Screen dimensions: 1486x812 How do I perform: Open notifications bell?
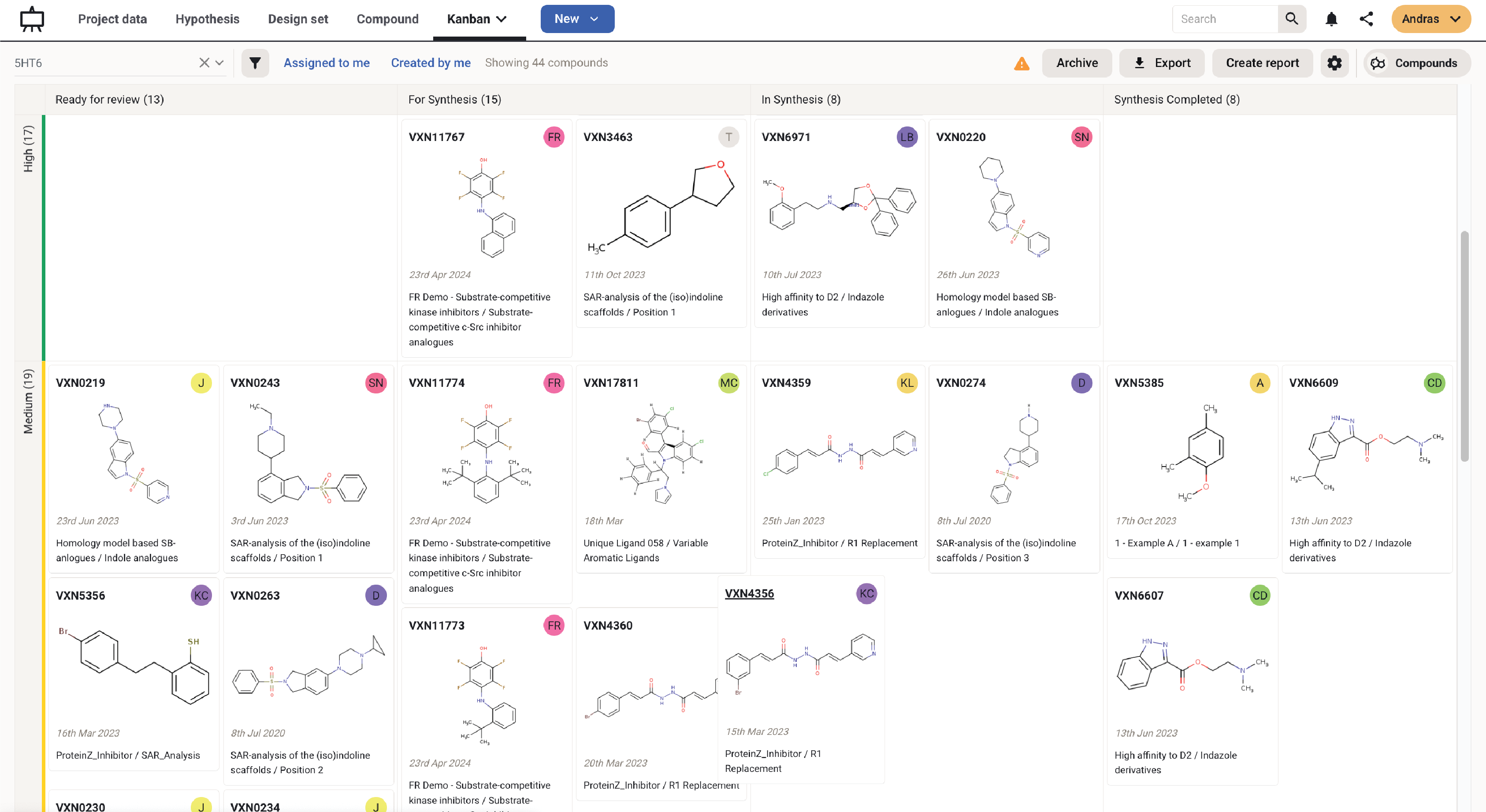coord(1331,19)
